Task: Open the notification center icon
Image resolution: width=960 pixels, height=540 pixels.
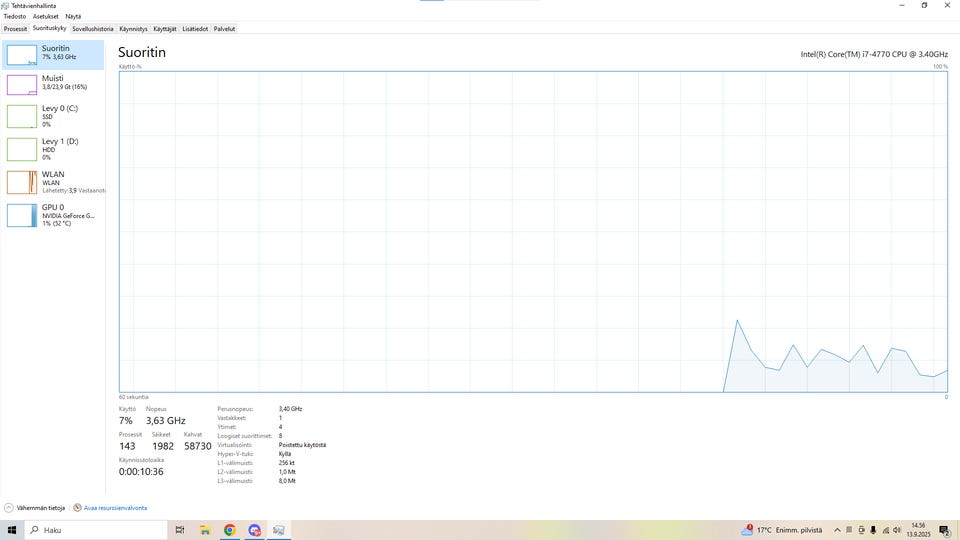Action: pyautogui.click(x=945, y=530)
